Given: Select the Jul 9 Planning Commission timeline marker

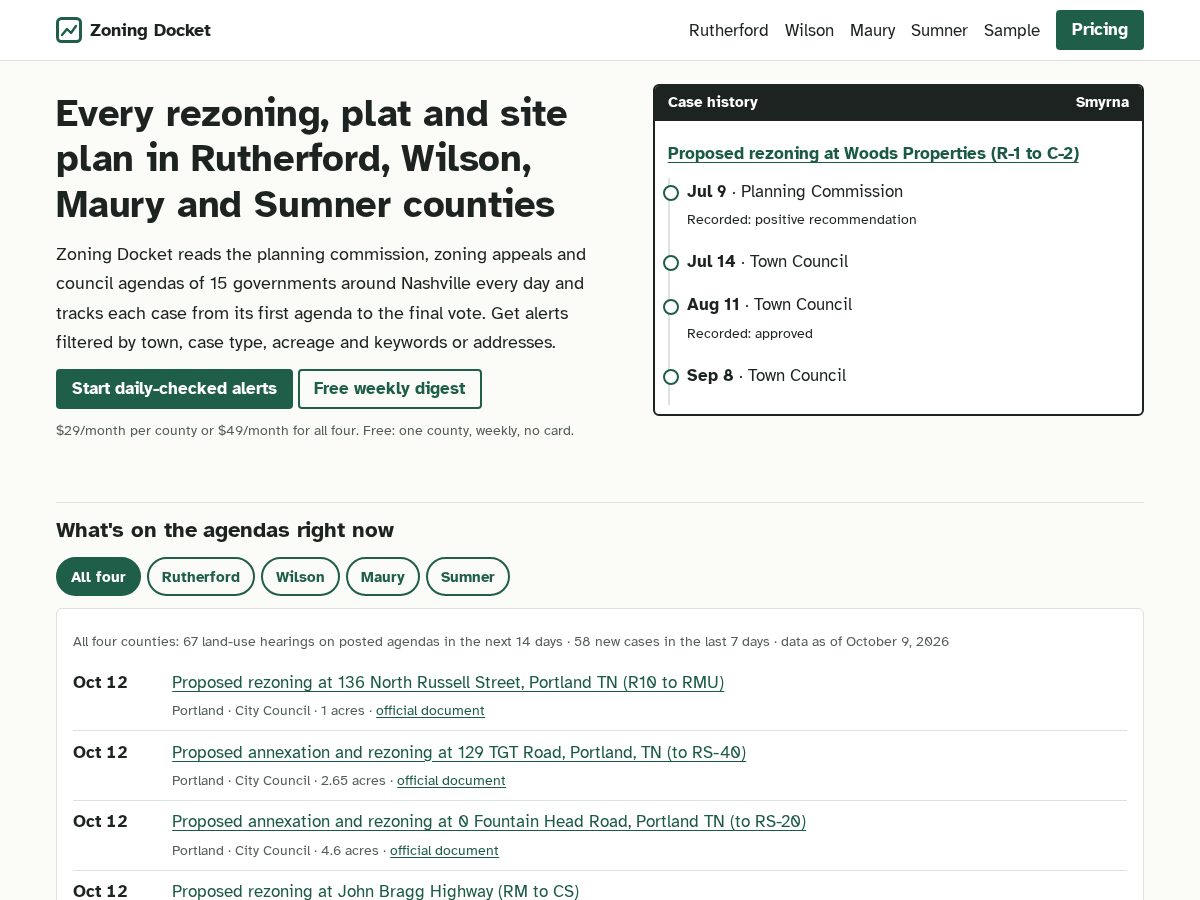Looking at the screenshot, I should (671, 192).
